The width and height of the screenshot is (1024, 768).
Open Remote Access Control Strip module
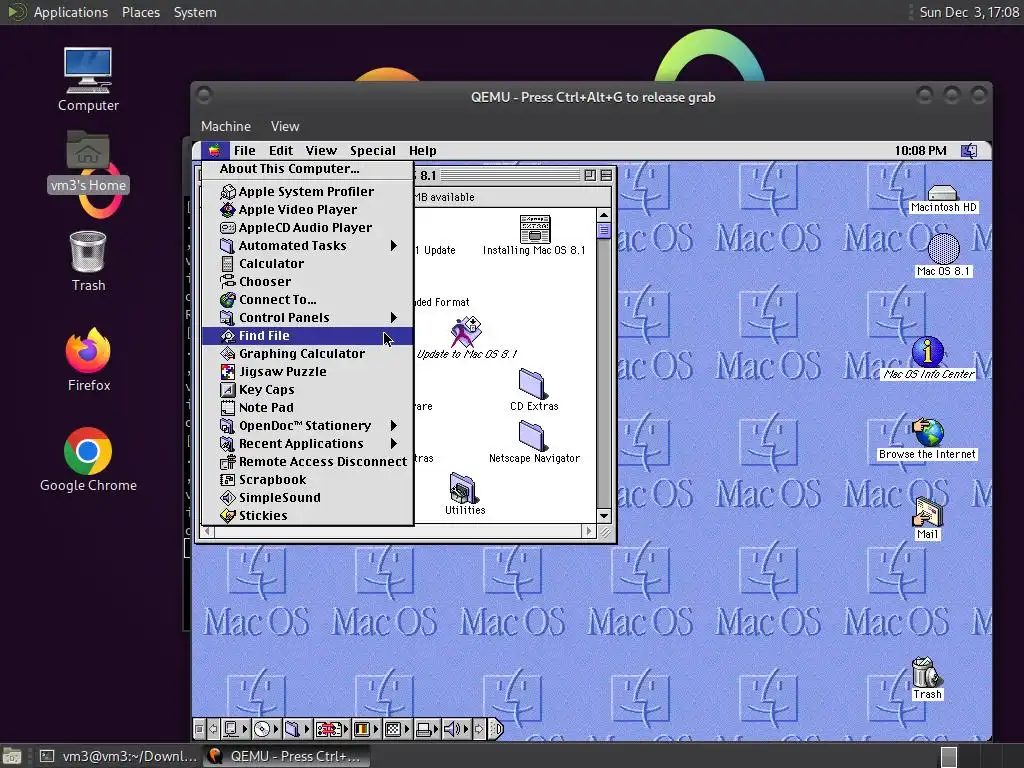[332, 729]
